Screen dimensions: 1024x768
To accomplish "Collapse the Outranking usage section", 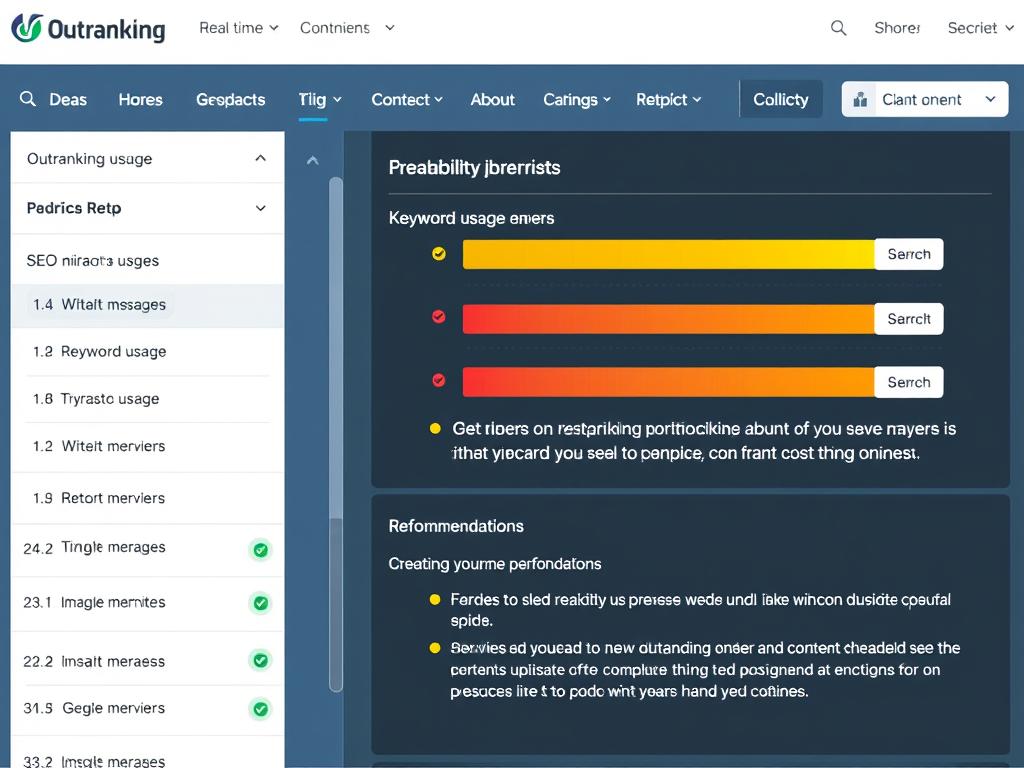I will [260, 158].
